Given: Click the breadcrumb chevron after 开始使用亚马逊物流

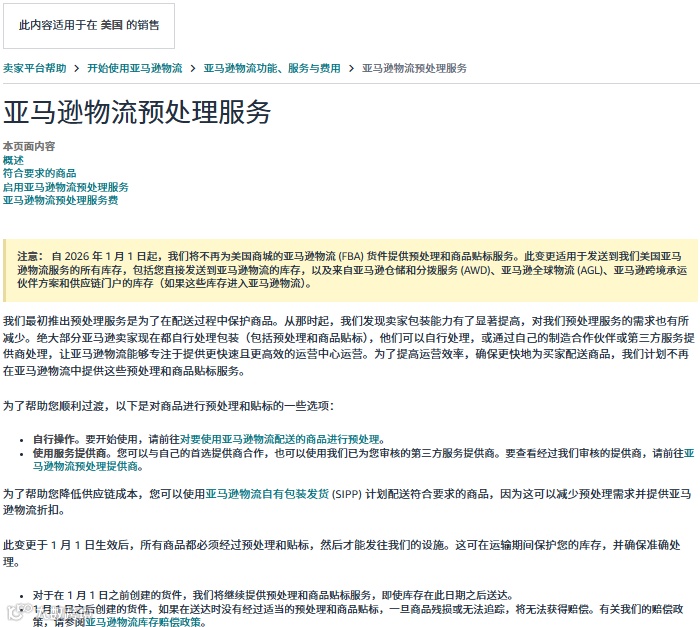Looking at the screenshot, I should (x=193, y=68).
